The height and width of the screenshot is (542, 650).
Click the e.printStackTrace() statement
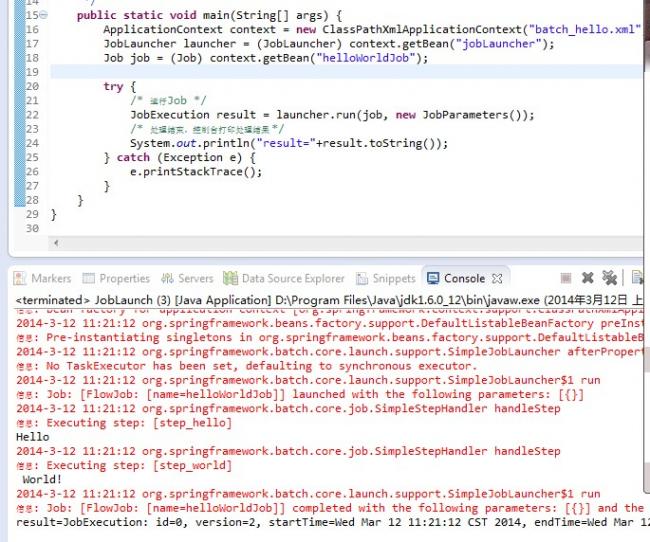(x=195, y=171)
